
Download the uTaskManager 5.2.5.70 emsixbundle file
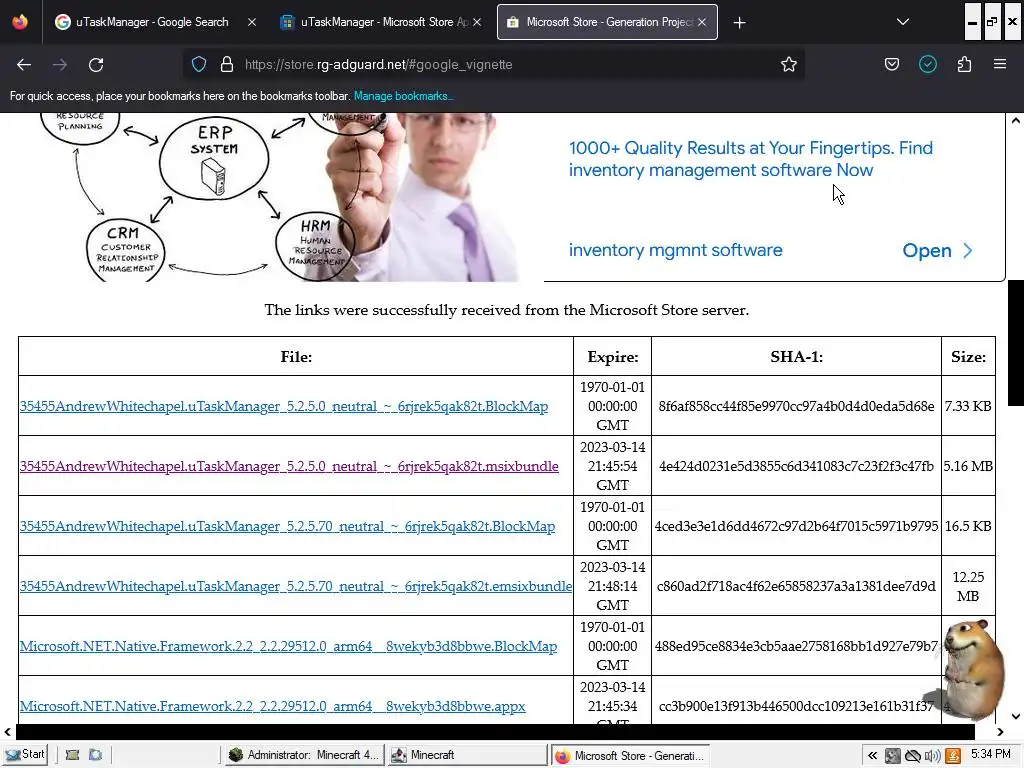click(296, 586)
